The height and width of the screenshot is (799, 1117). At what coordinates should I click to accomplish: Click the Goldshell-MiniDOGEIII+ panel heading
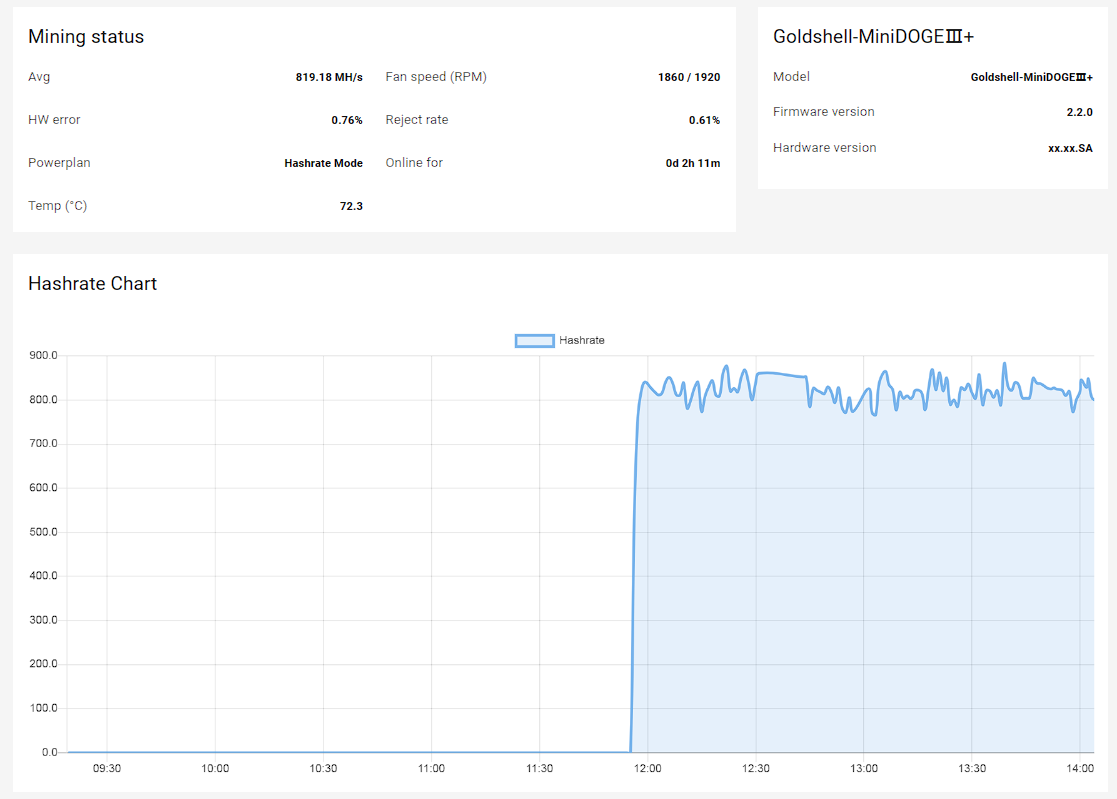(873, 37)
